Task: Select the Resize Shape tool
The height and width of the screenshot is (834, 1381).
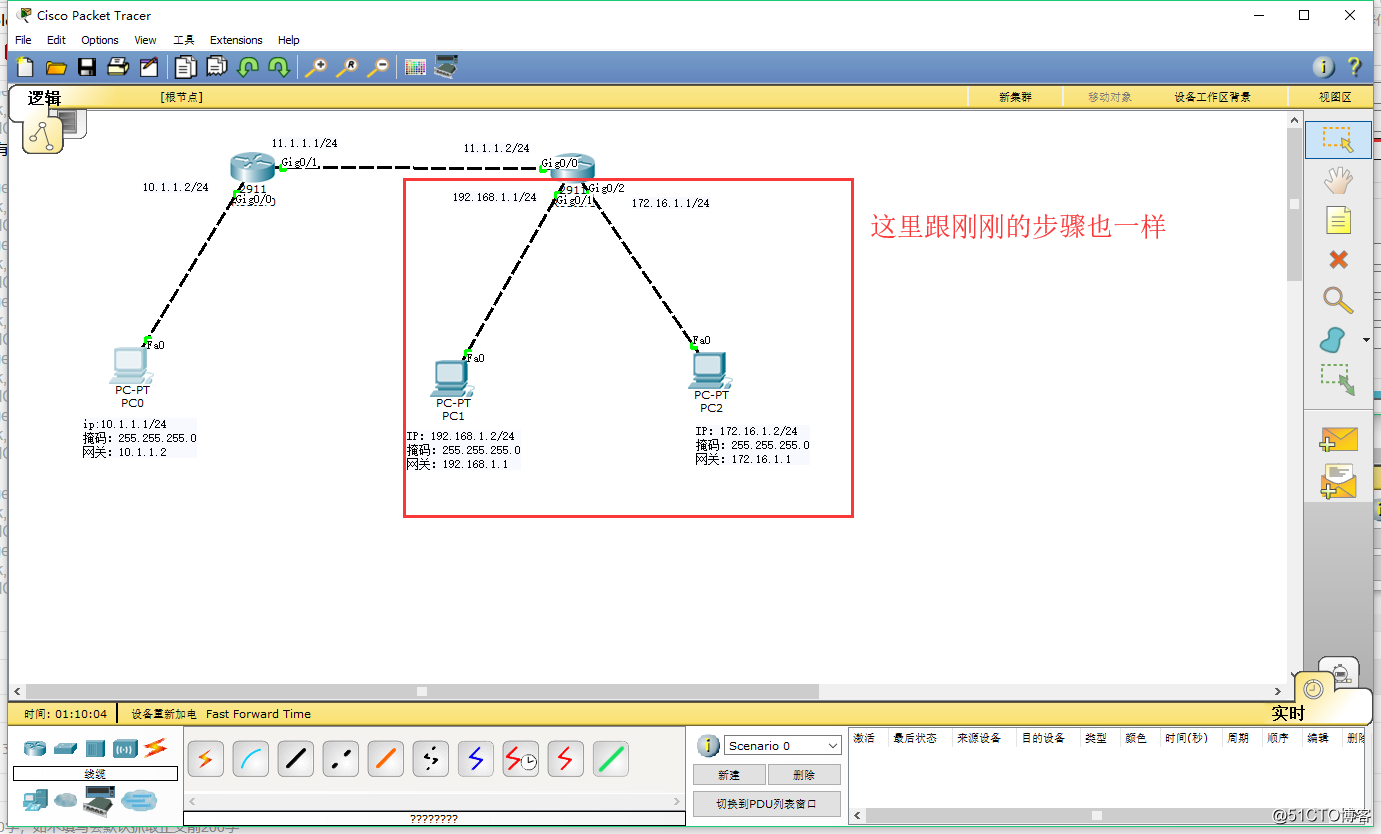Action: point(1338,380)
